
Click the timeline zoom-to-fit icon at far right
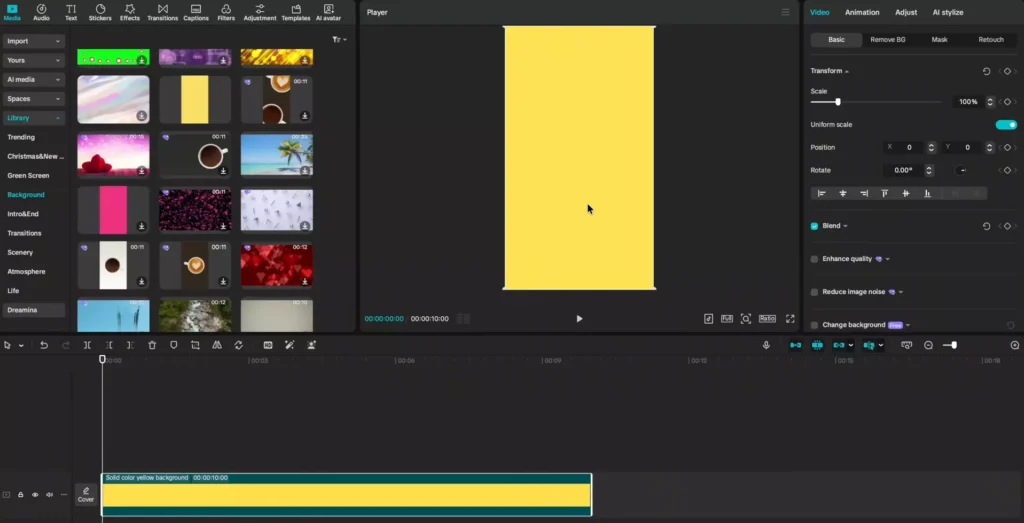(x=1015, y=345)
